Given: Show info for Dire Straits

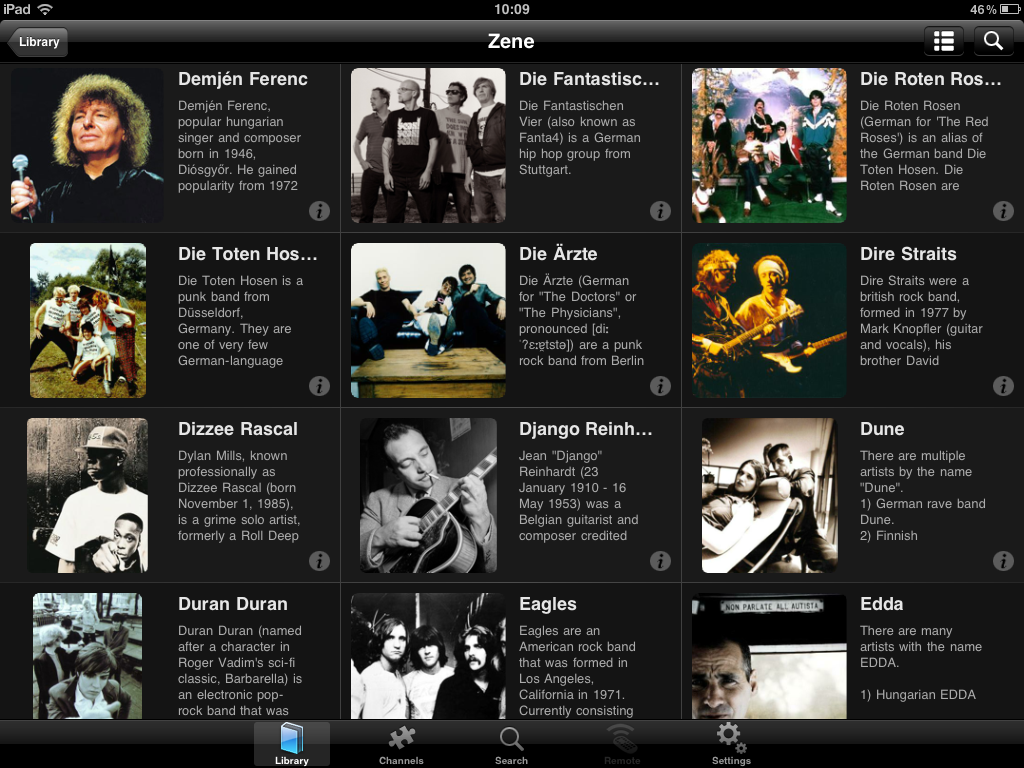Looking at the screenshot, I should [1003, 386].
